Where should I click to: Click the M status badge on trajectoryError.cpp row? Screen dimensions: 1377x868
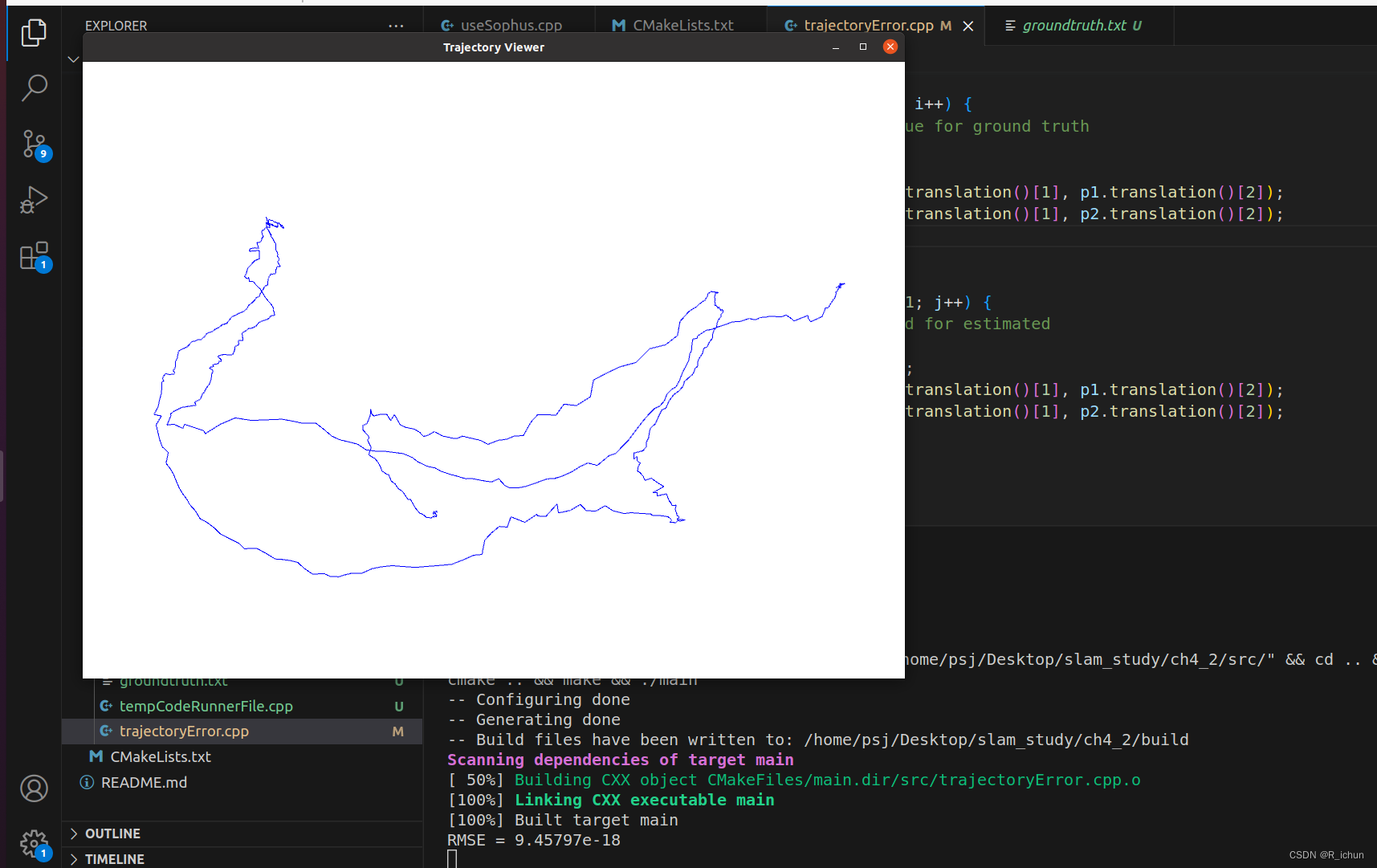click(397, 731)
